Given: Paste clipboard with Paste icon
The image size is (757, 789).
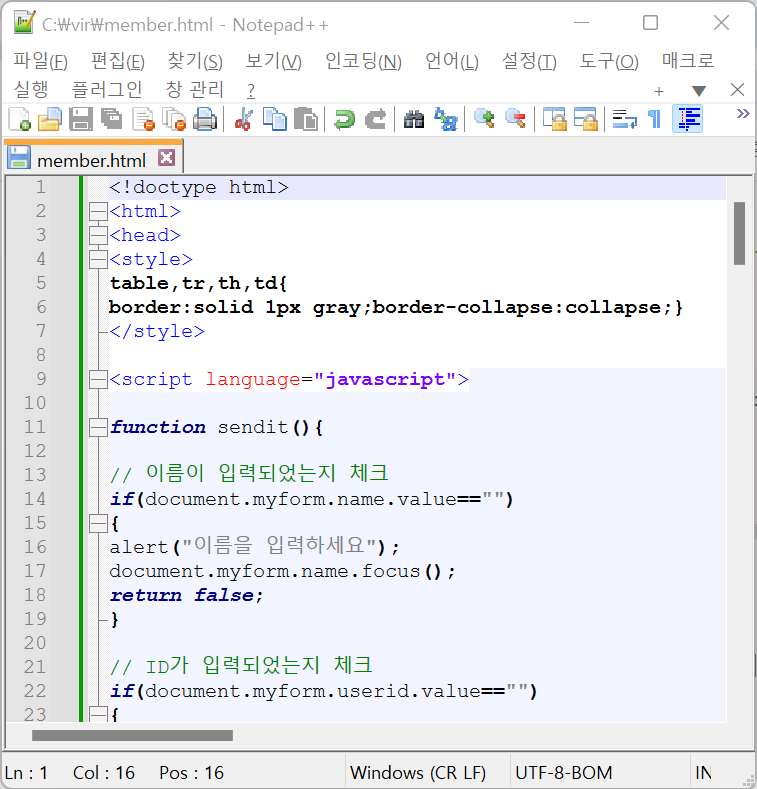Looking at the screenshot, I should tap(306, 120).
